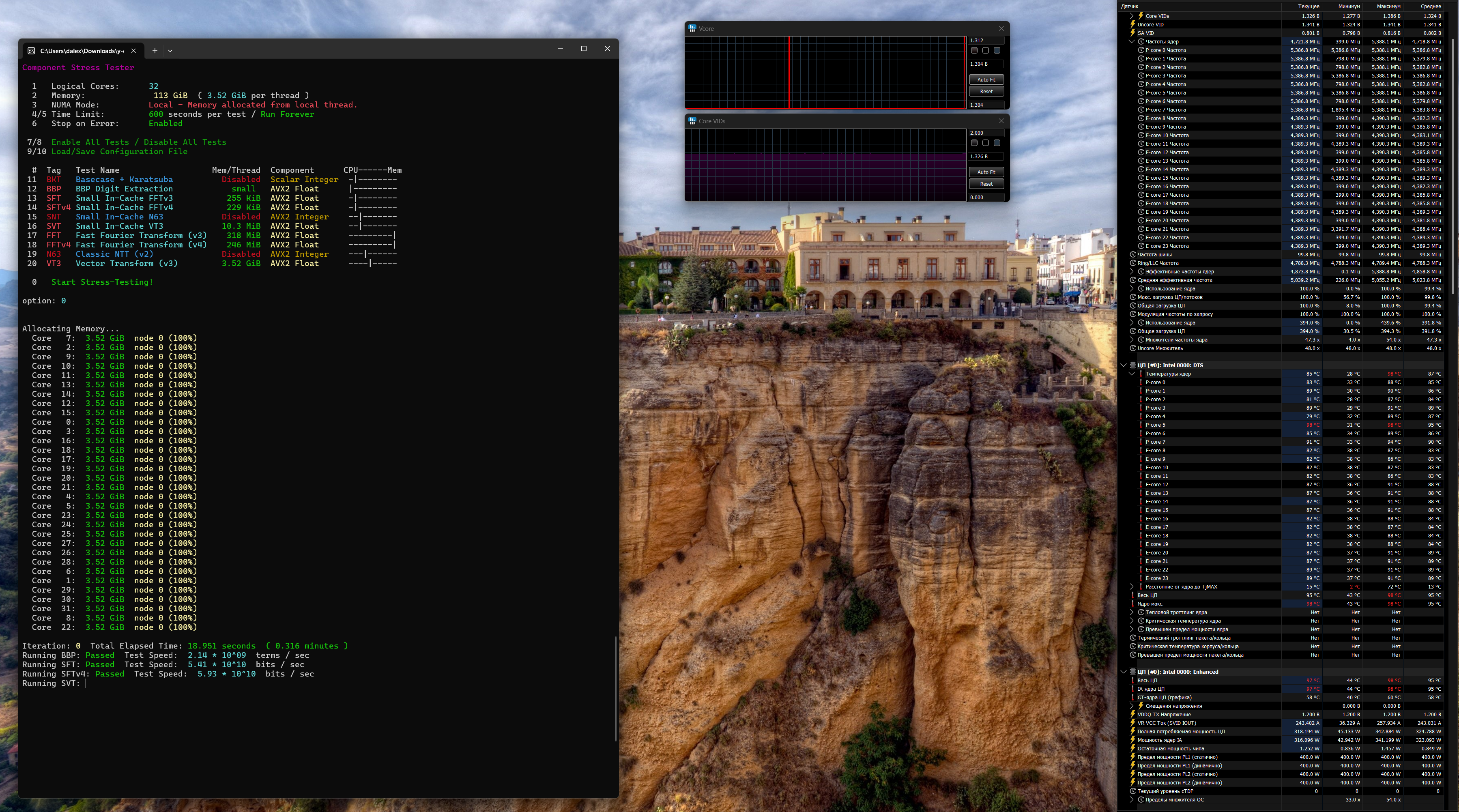Collapse the Частоты ядер group

(x=1132, y=41)
